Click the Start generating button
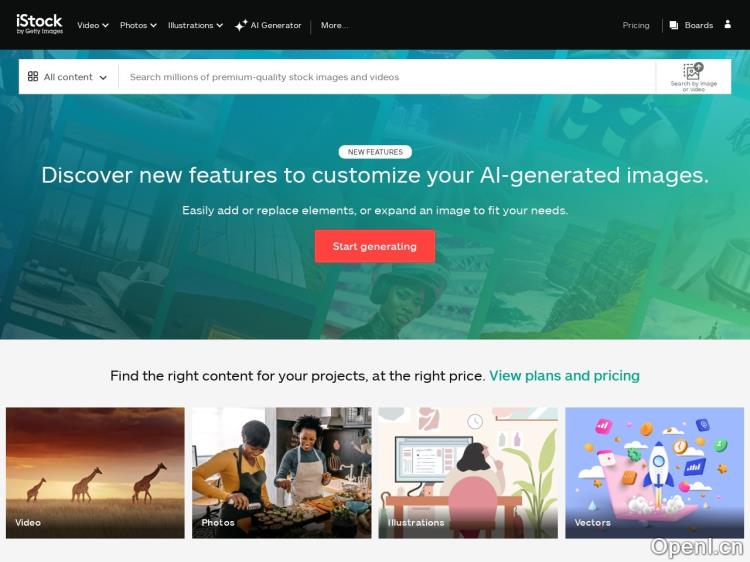This screenshot has height=562, width=750. click(375, 246)
